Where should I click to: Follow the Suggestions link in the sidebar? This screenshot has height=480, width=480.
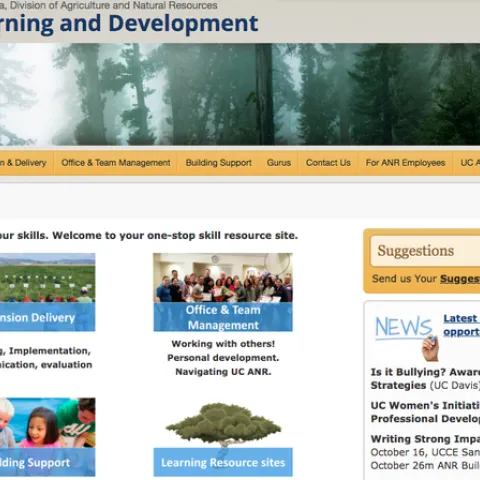coord(460,279)
